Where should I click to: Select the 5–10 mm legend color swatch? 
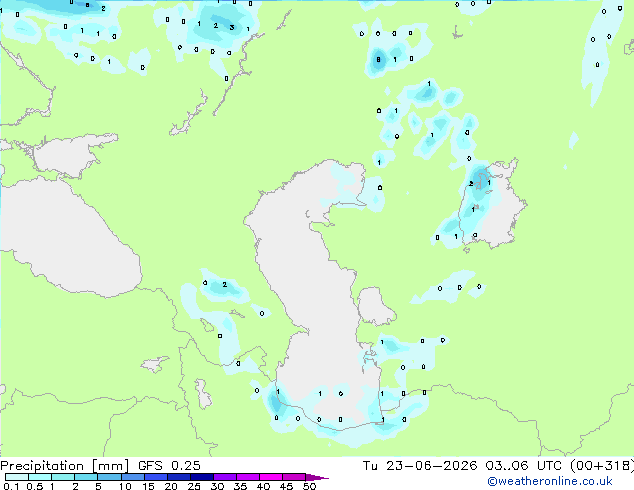[x=109, y=477]
